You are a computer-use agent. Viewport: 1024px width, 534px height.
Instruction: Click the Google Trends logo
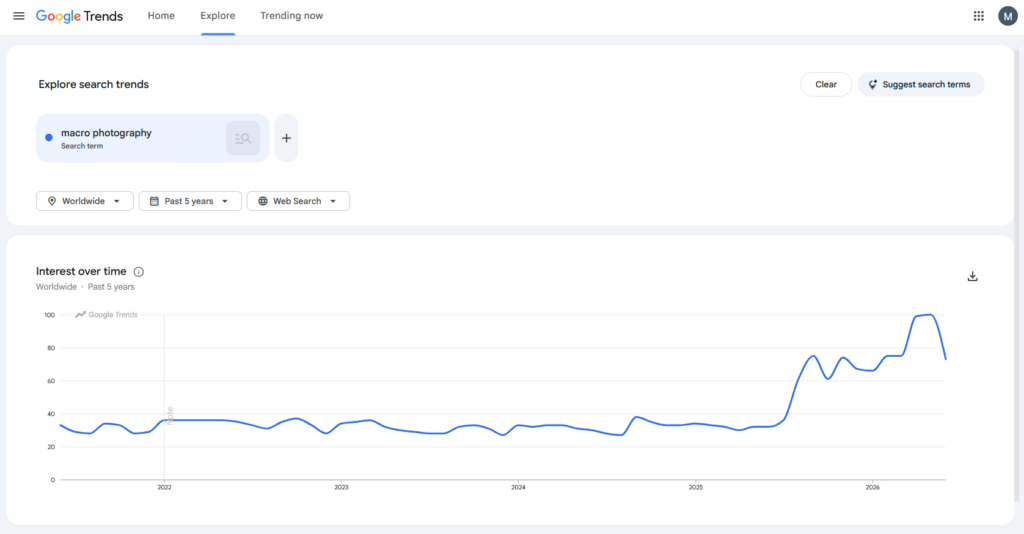point(79,16)
